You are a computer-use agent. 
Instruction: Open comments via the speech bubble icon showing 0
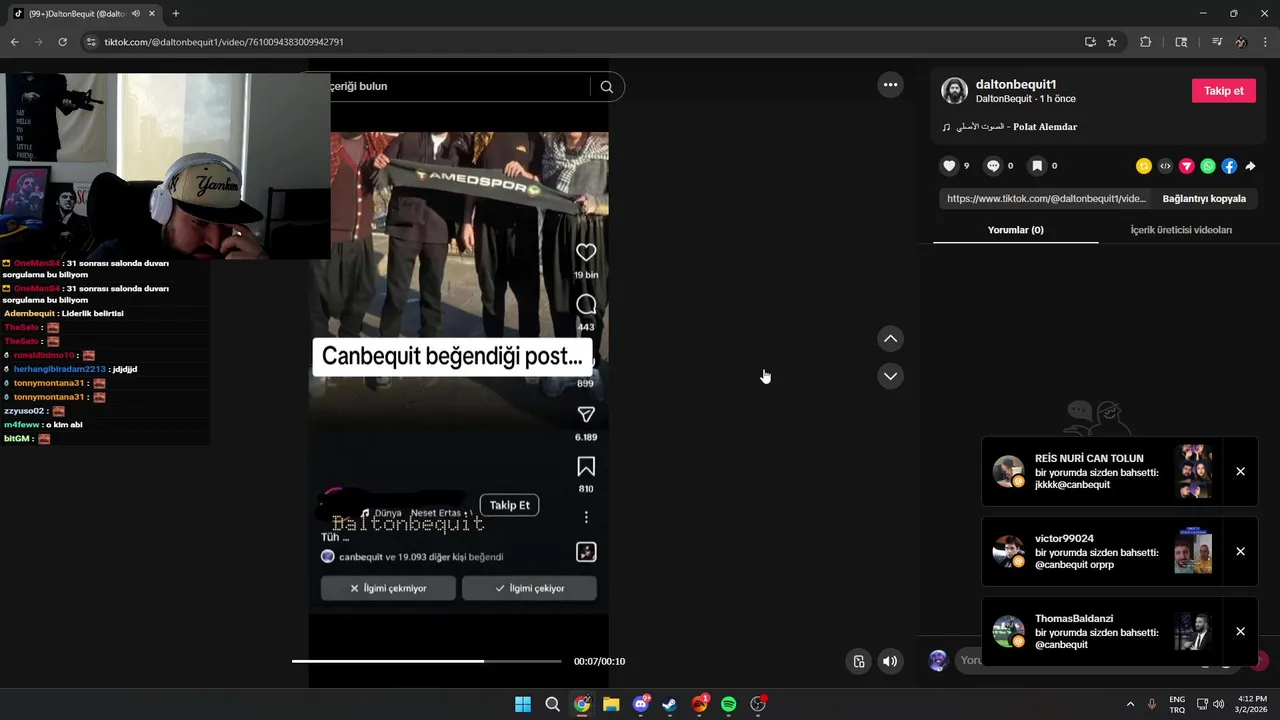coord(993,166)
